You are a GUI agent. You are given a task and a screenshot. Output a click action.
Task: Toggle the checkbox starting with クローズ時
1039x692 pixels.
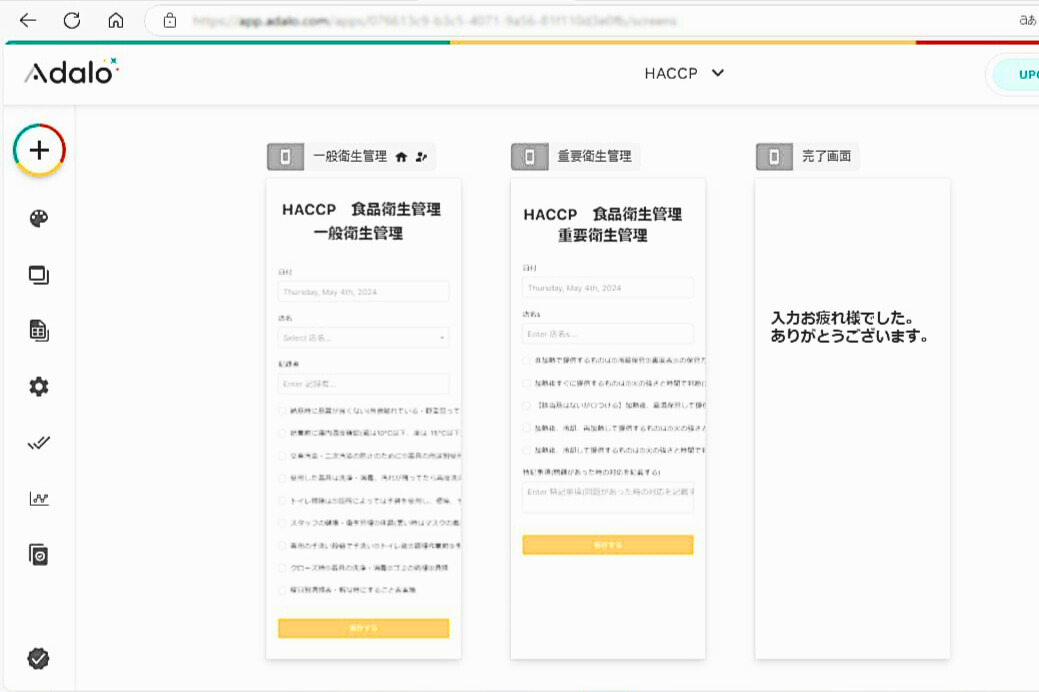pos(282,568)
